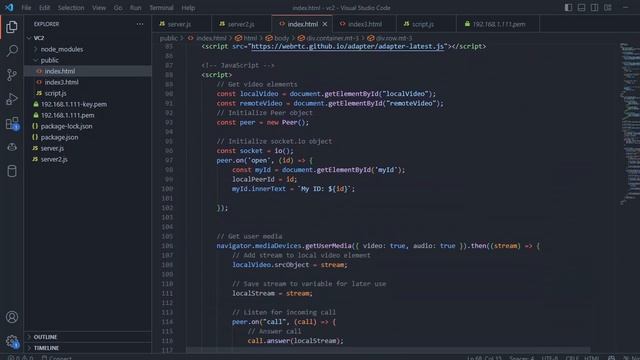Open the Run and Debug view
The height and width of the screenshot is (360, 640).
12,99
